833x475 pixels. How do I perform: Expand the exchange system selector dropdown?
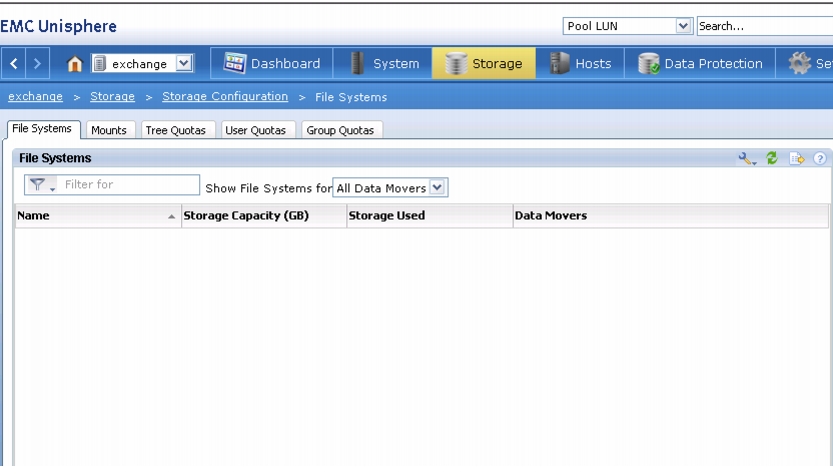tap(183, 63)
